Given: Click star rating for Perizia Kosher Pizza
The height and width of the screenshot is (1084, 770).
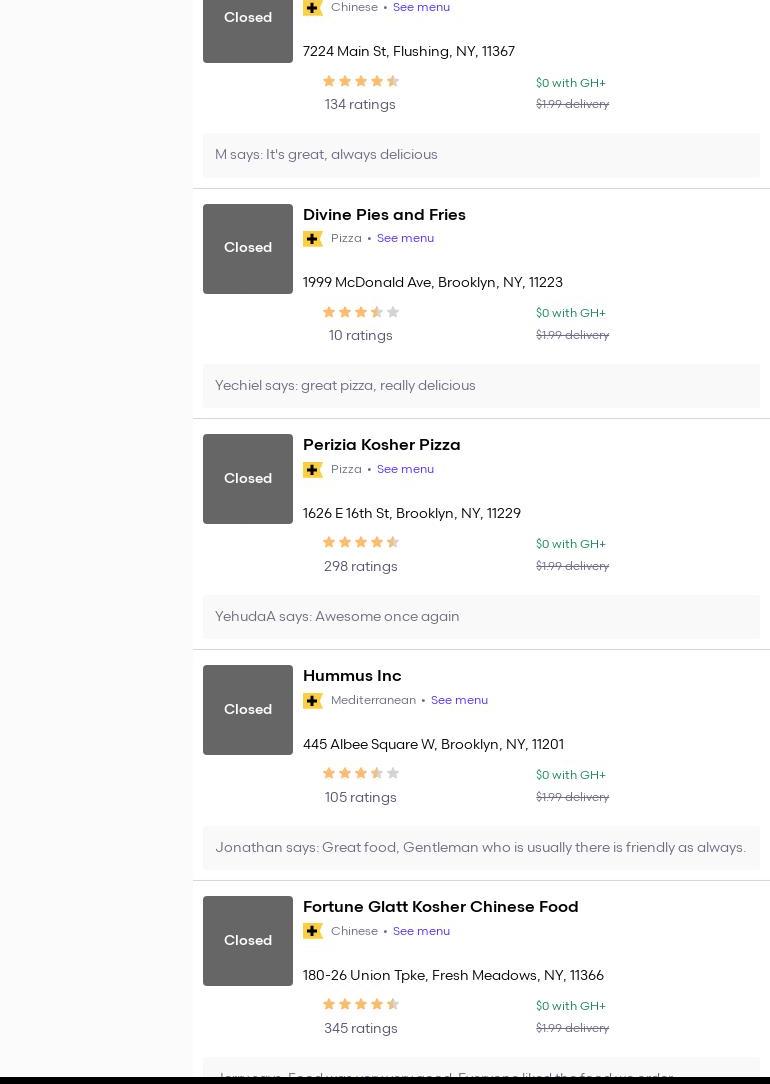Looking at the screenshot, I should [x=360, y=543].
